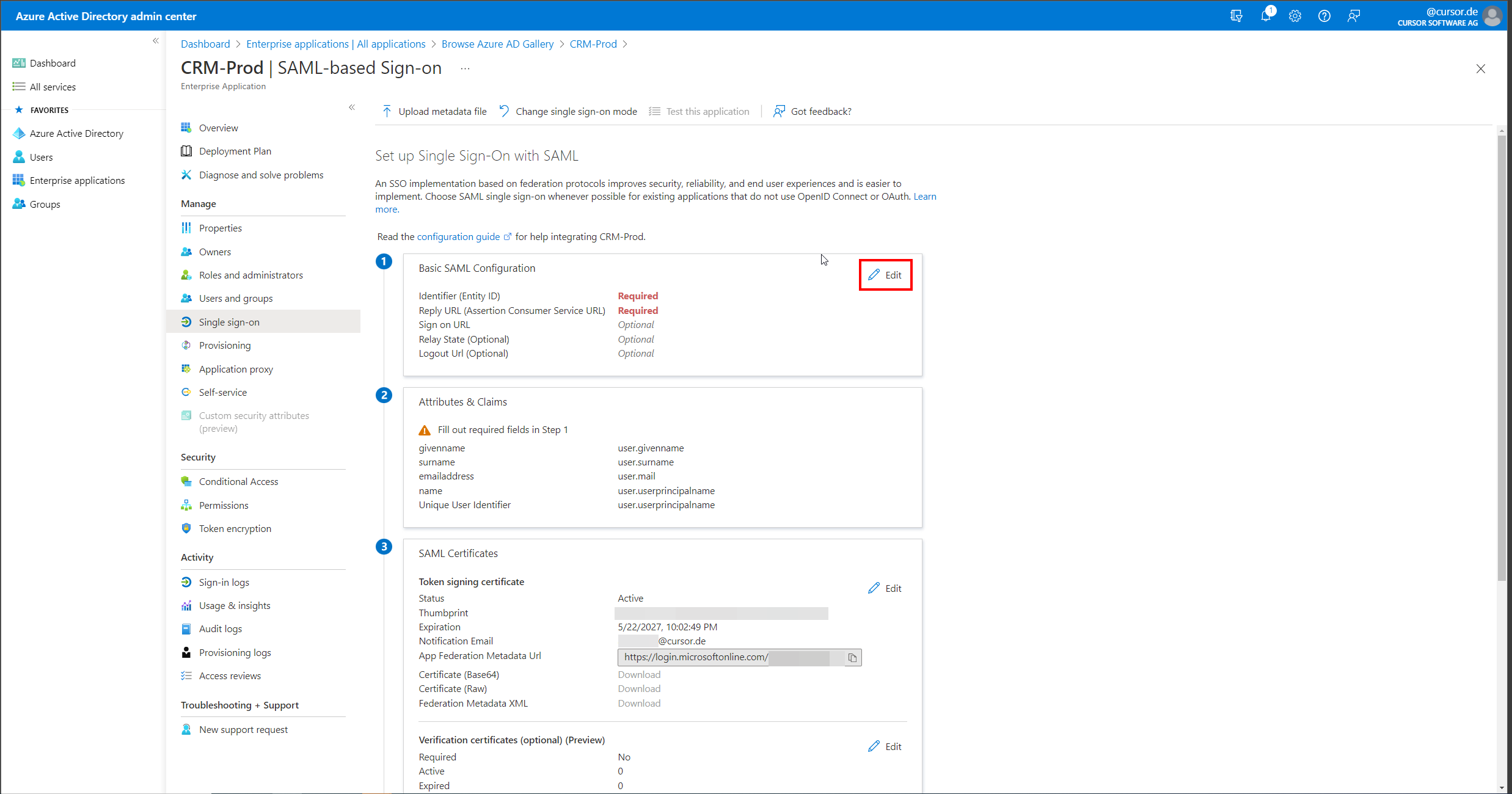Collapse the left navigation pane

point(155,40)
